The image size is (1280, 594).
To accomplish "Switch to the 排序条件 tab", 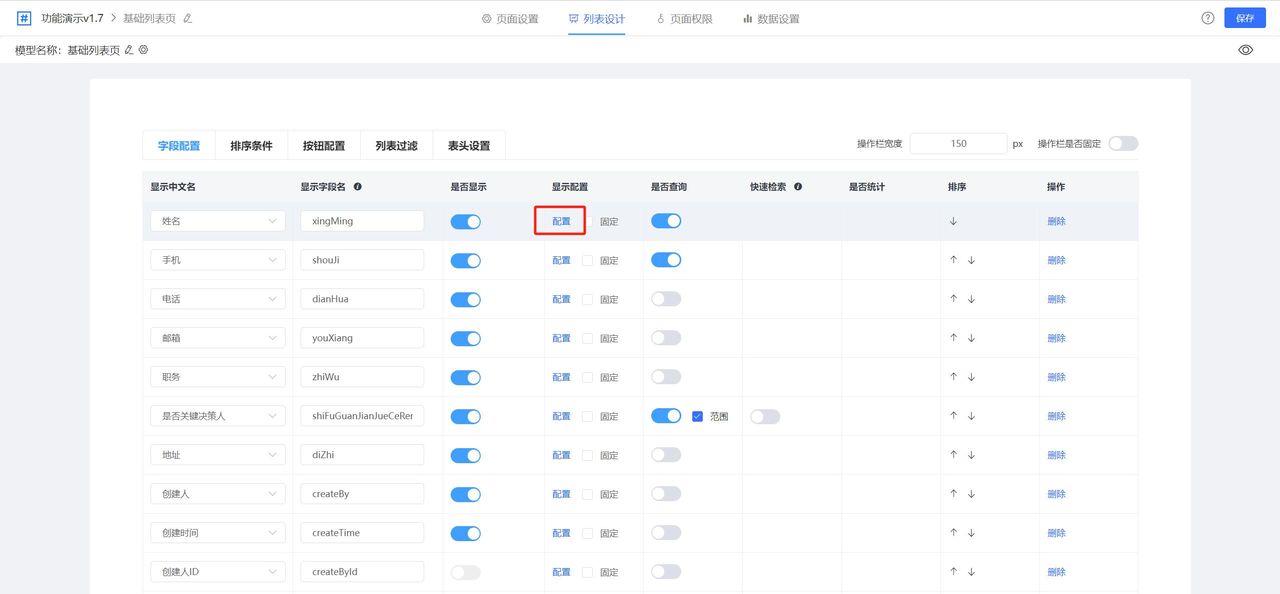I will pos(250,145).
